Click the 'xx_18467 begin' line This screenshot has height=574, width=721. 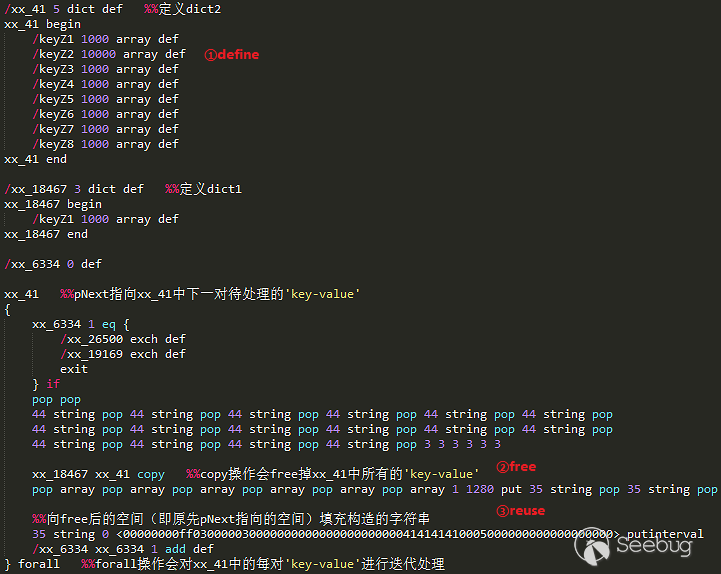53,204
